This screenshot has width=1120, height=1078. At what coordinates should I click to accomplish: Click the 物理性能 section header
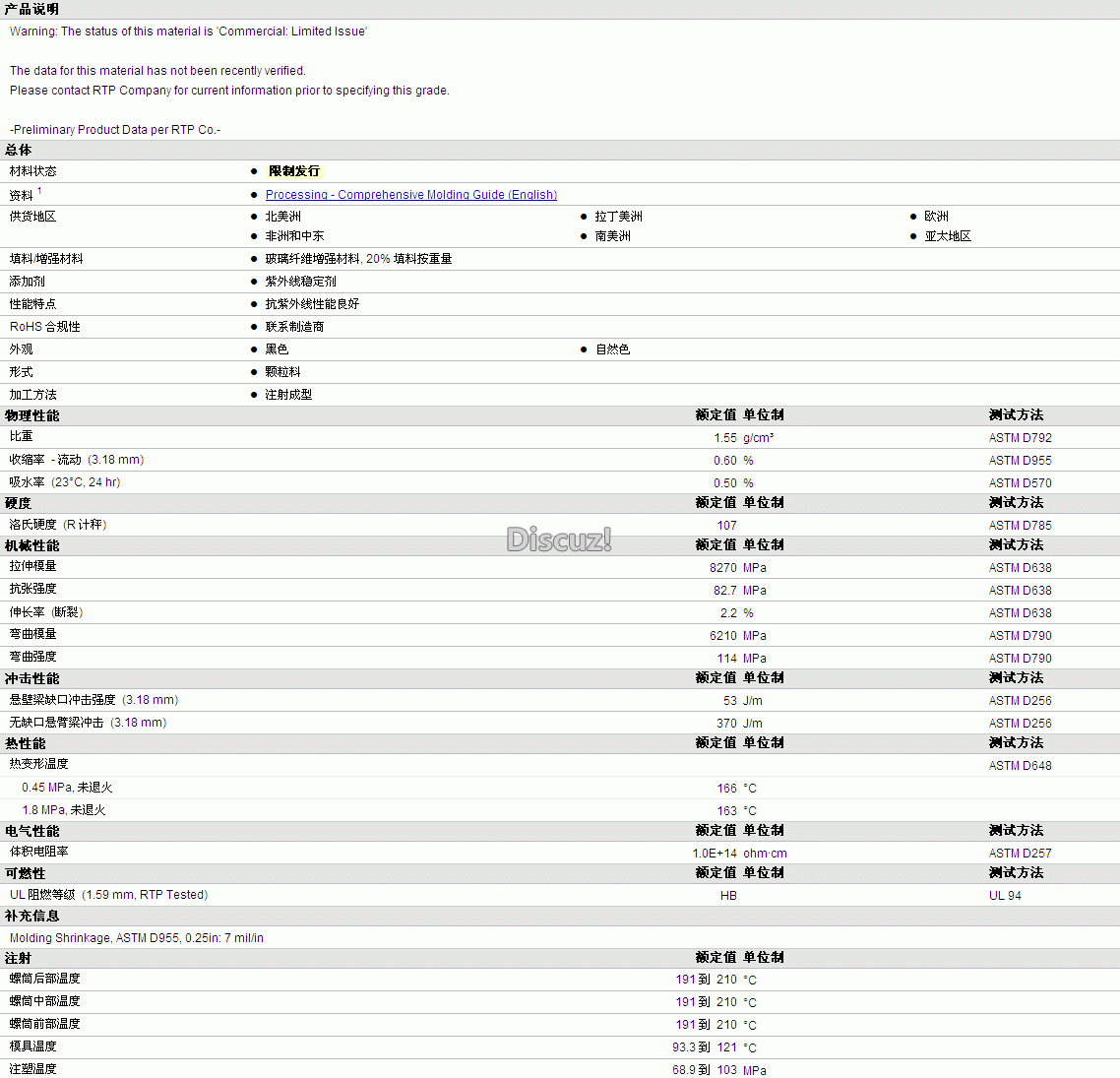point(31,415)
